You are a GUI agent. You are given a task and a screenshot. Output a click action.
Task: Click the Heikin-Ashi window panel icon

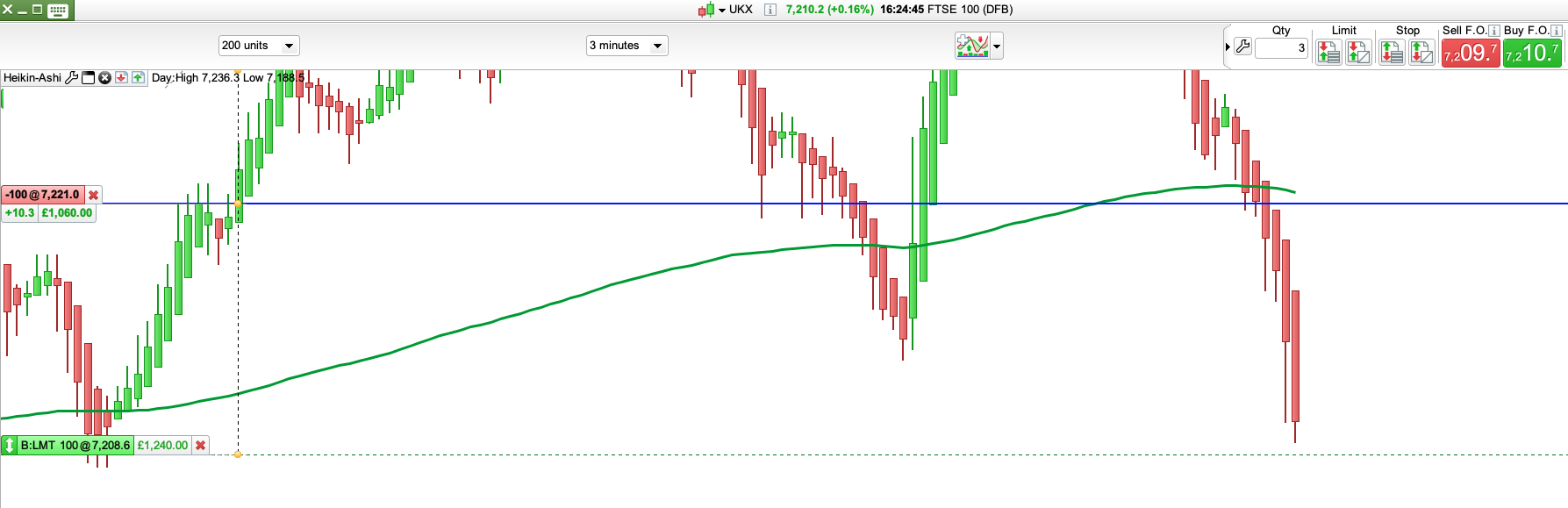[x=88, y=78]
